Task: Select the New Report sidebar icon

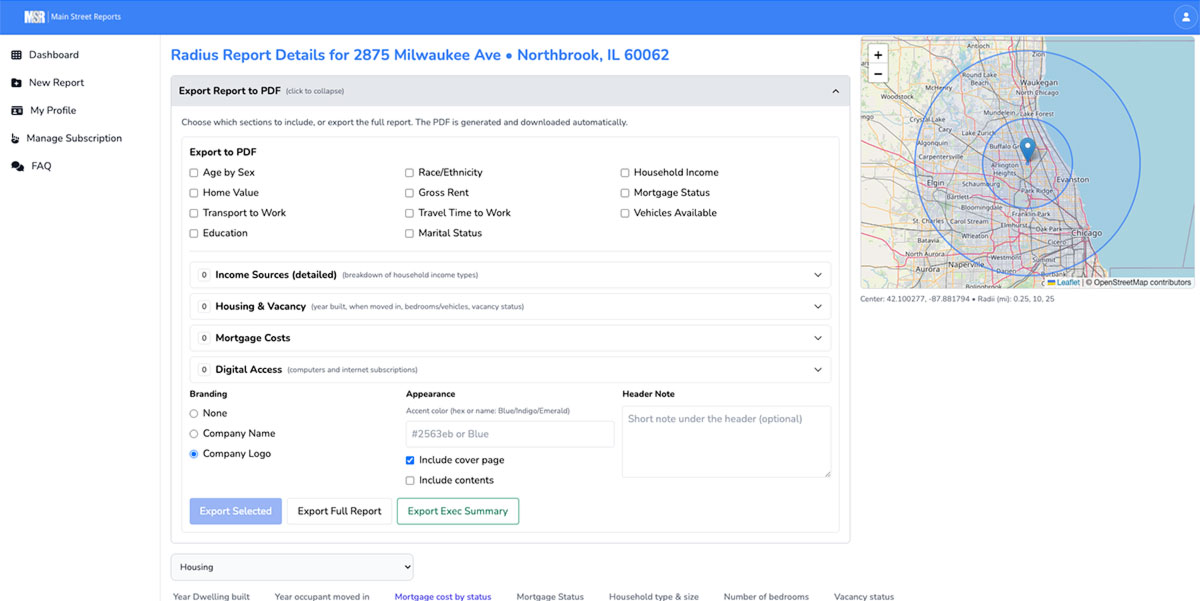Action: (x=15, y=82)
